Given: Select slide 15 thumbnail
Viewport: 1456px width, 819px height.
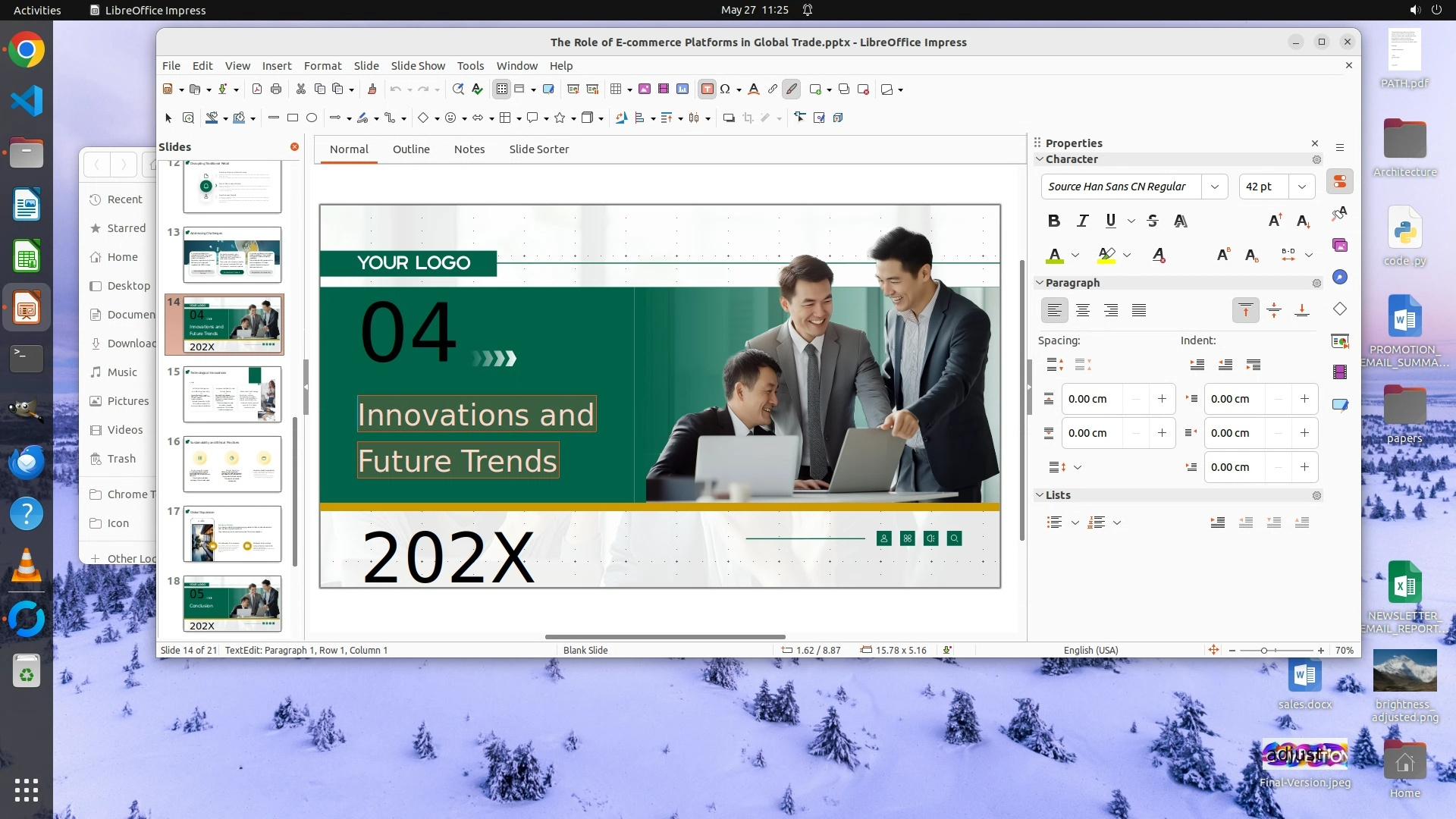Looking at the screenshot, I should point(232,394).
